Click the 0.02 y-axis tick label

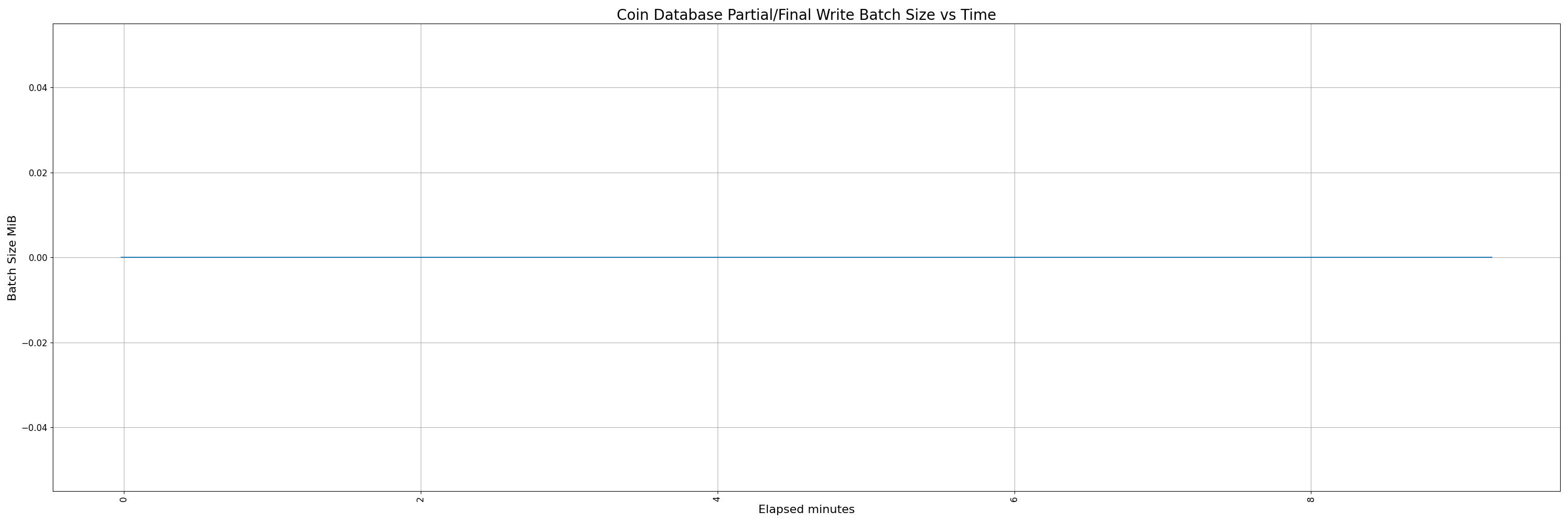[38, 173]
